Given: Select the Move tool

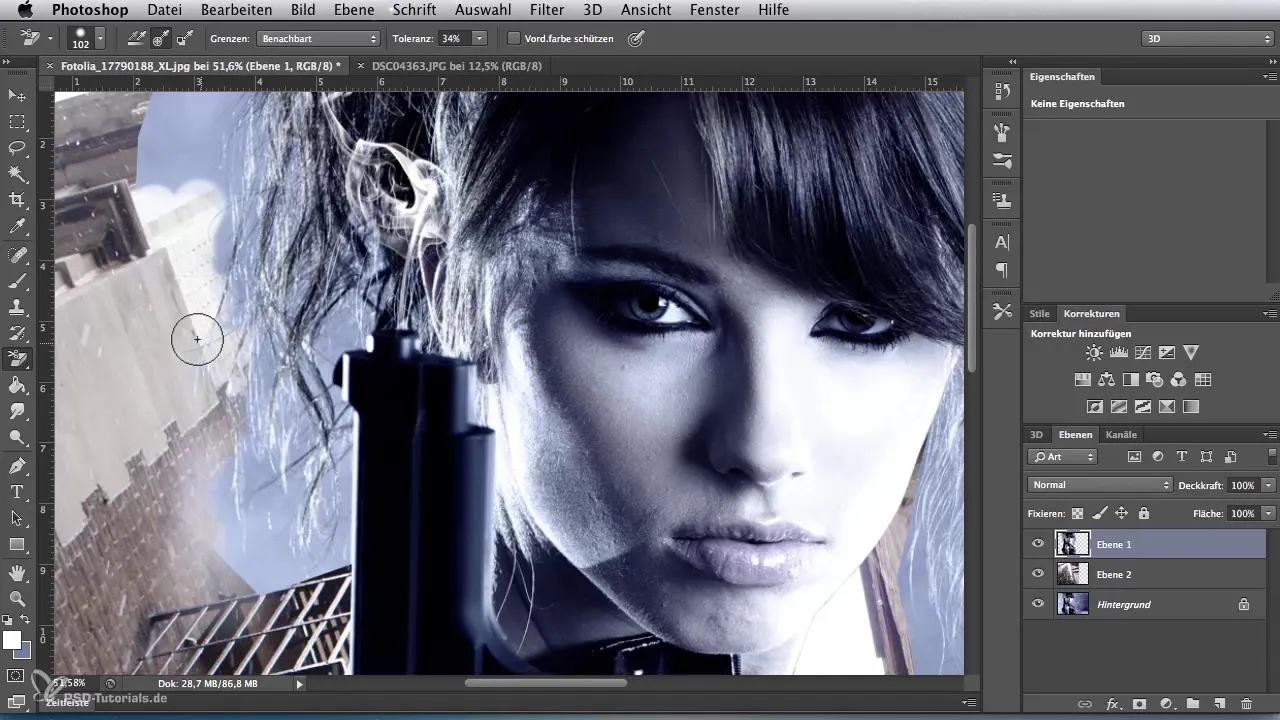Looking at the screenshot, I should click(x=17, y=95).
